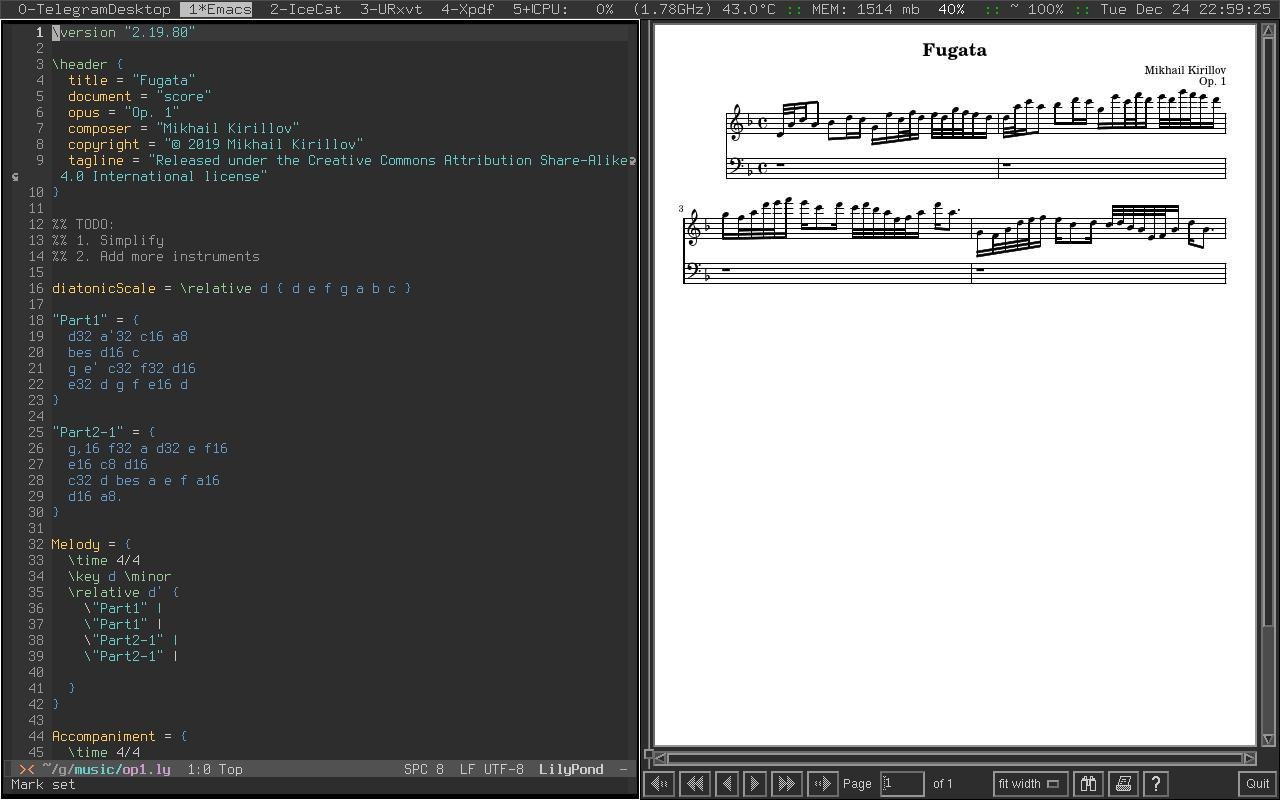Click the LilyPond major mode indicator

click(x=571, y=769)
